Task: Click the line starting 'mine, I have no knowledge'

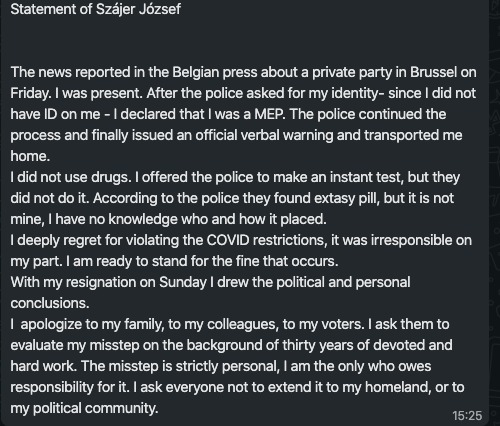Action: (168, 219)
